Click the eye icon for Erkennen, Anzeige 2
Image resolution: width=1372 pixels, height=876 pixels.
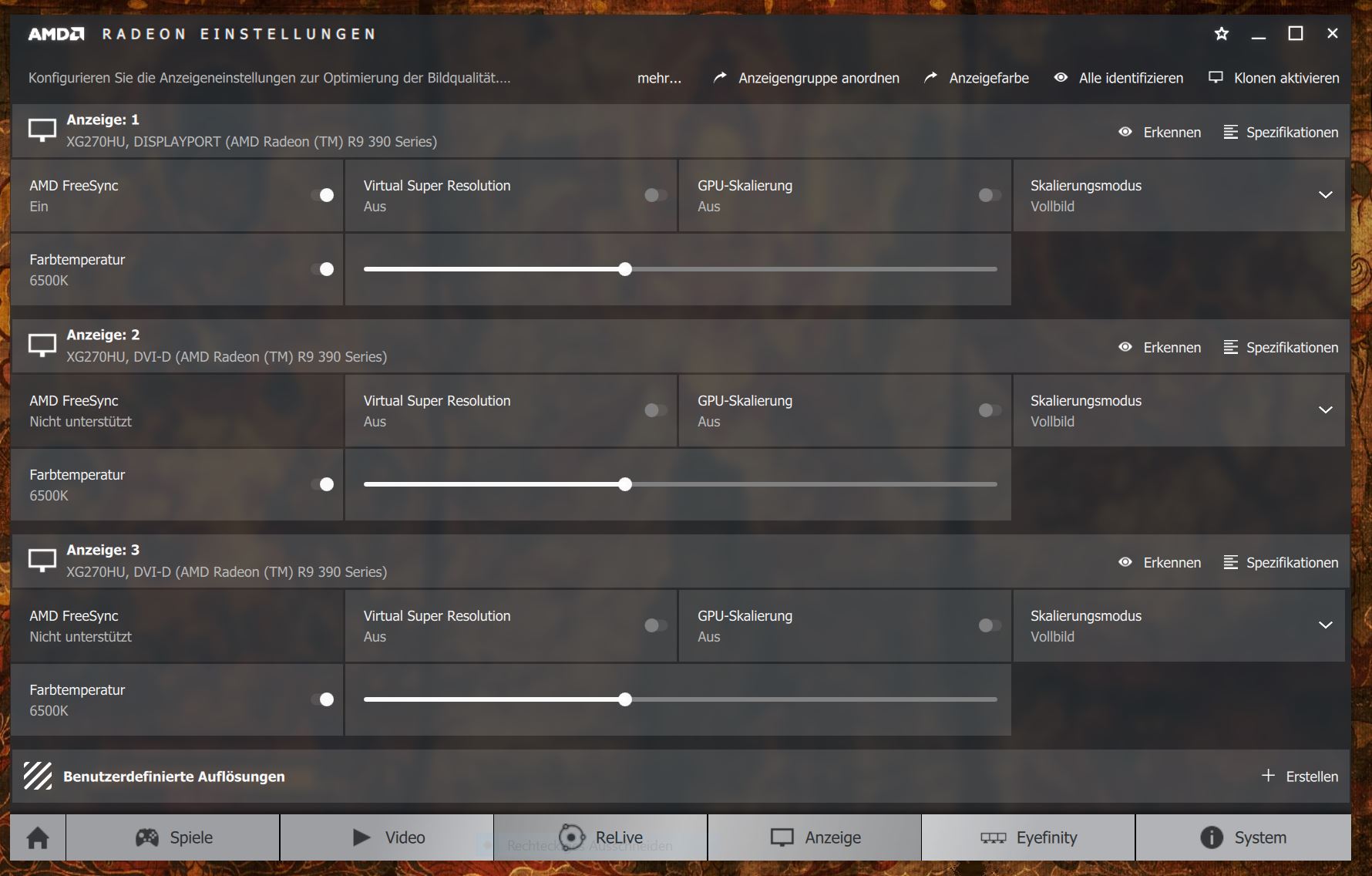coord(1125,347)
